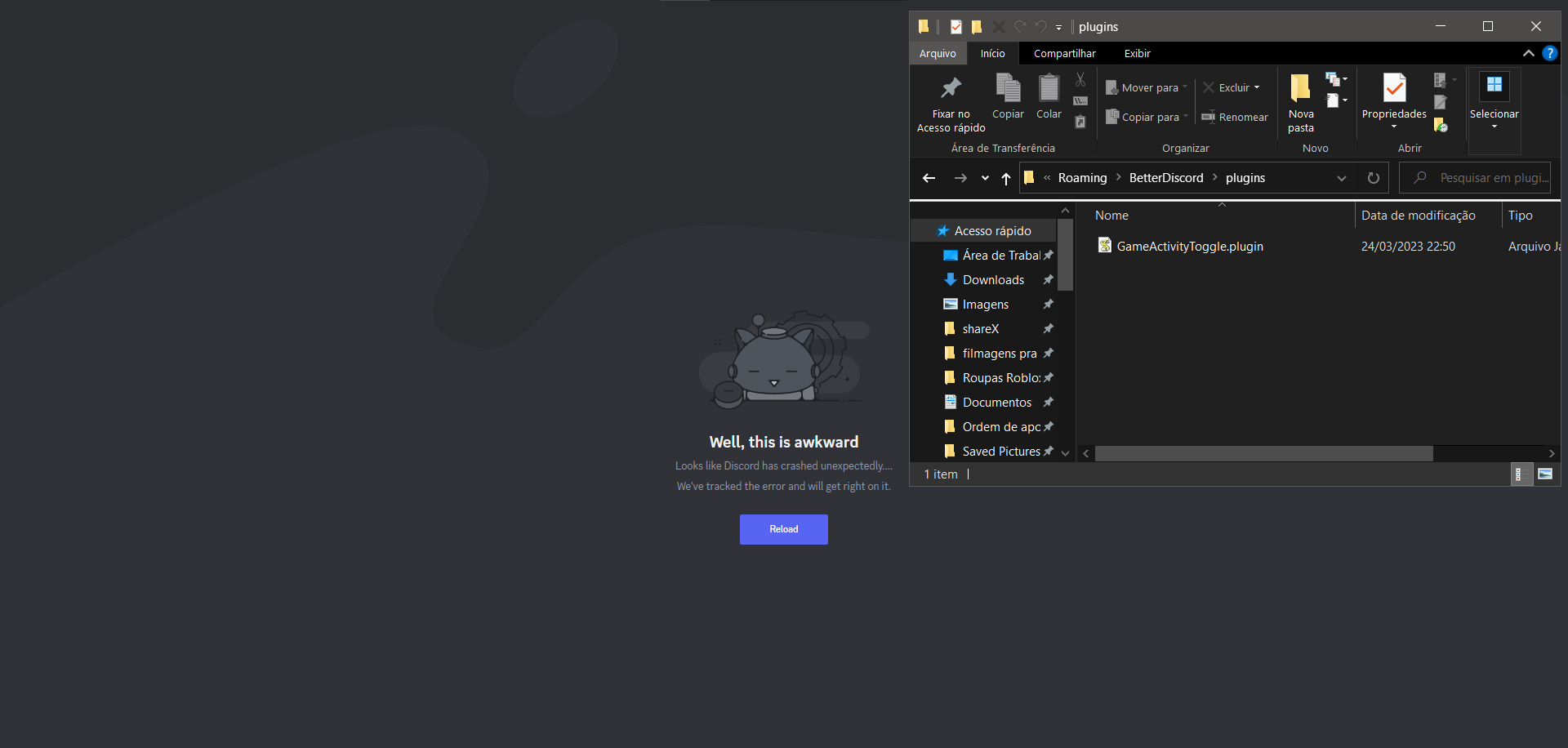Click the scissors cut icon in the ribbon
The height and width of the screenshot is (748, 1568).
tap(1080, 79)
